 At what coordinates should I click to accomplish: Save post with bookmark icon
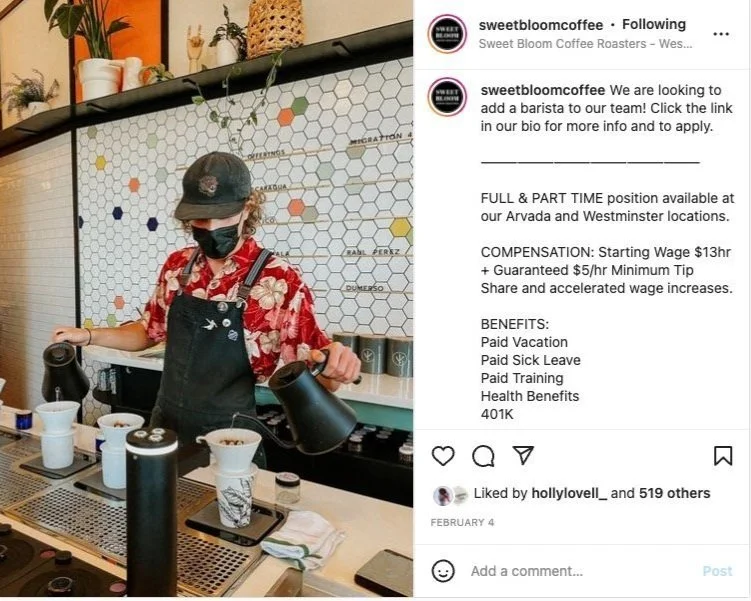click(723, 455)
